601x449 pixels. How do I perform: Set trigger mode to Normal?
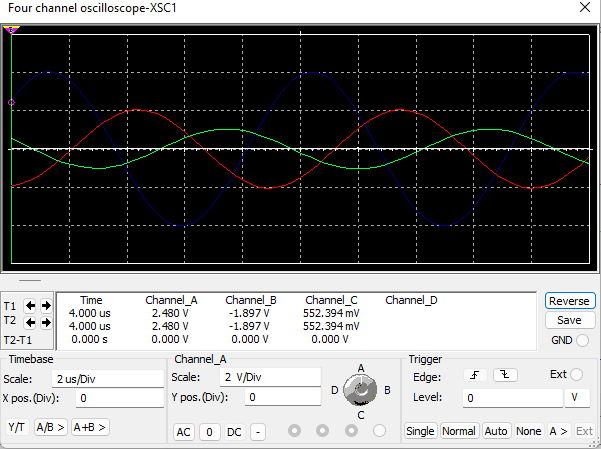[458, 431]
